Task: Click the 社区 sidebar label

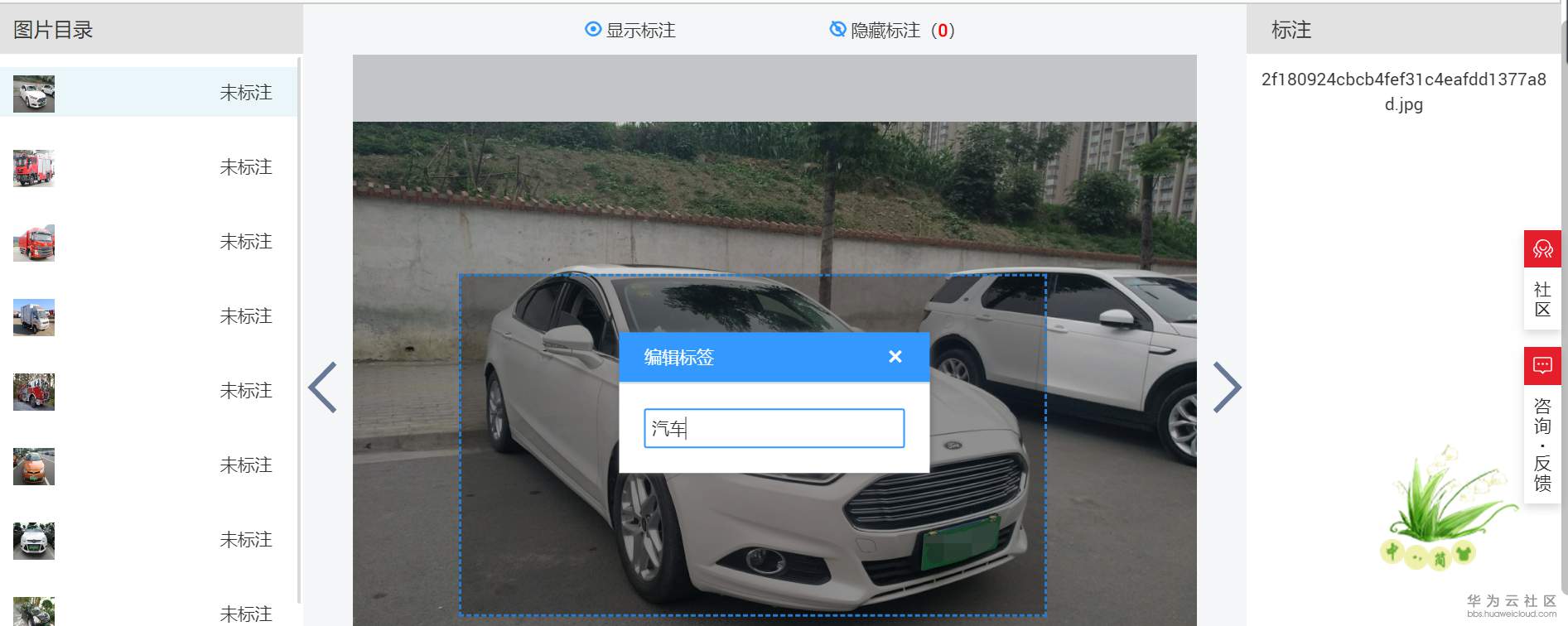Action: click(x=1542, y=299)
